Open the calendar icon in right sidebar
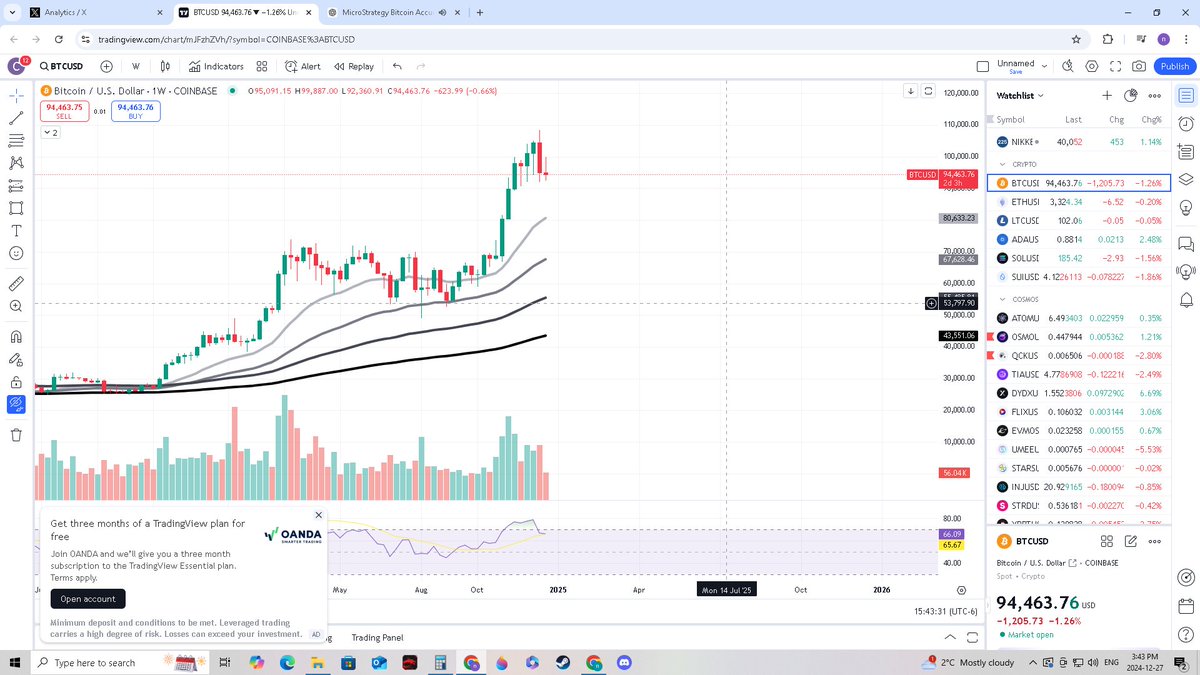The width and height of the screenshot is (1200, 675). (1186, 606)
